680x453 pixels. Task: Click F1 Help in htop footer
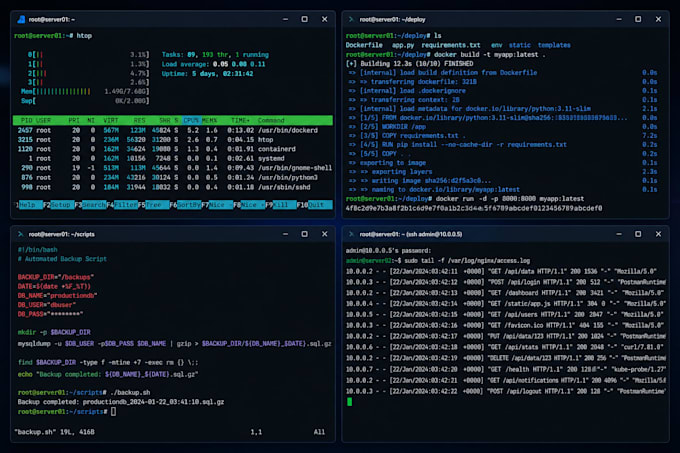(x=28, y=205)
